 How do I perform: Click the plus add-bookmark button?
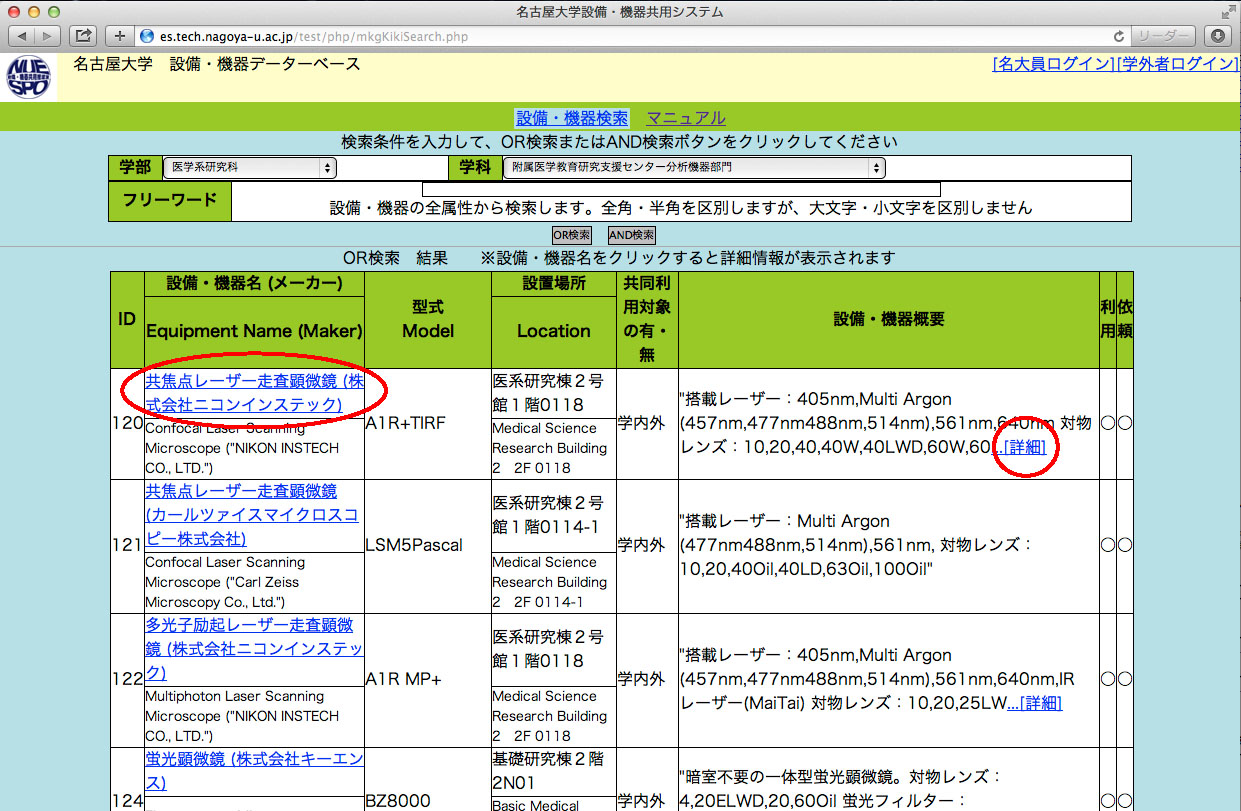tap(120, 36)
